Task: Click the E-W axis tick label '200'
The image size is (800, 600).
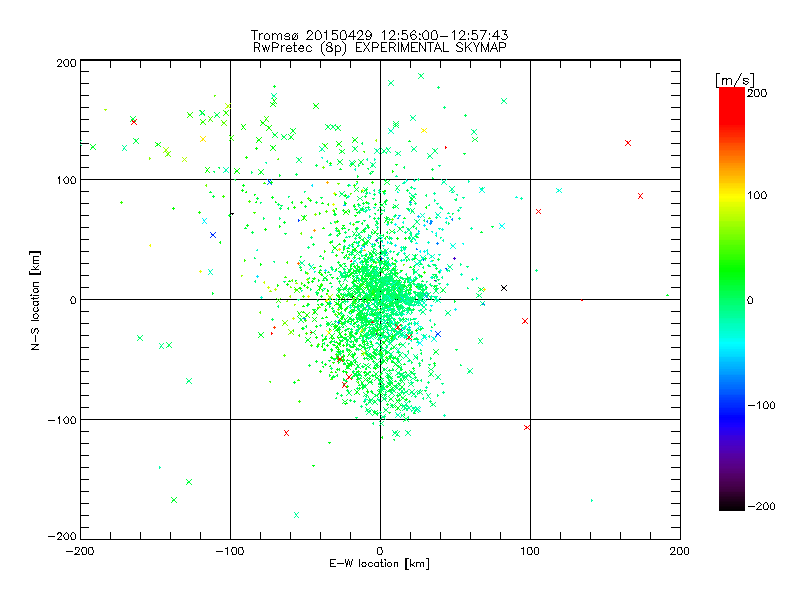Action: click(680, 551)
